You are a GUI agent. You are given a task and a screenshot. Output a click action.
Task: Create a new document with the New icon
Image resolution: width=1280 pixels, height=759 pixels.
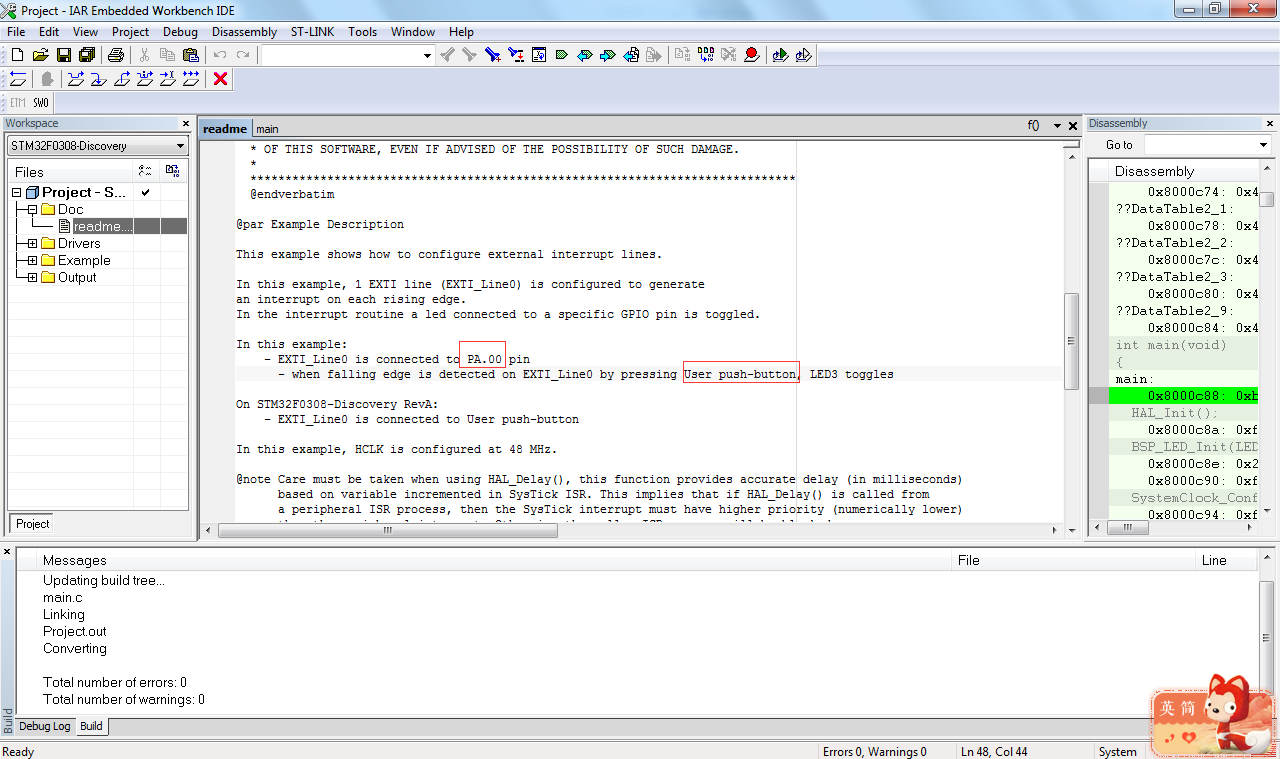[17, 55]
